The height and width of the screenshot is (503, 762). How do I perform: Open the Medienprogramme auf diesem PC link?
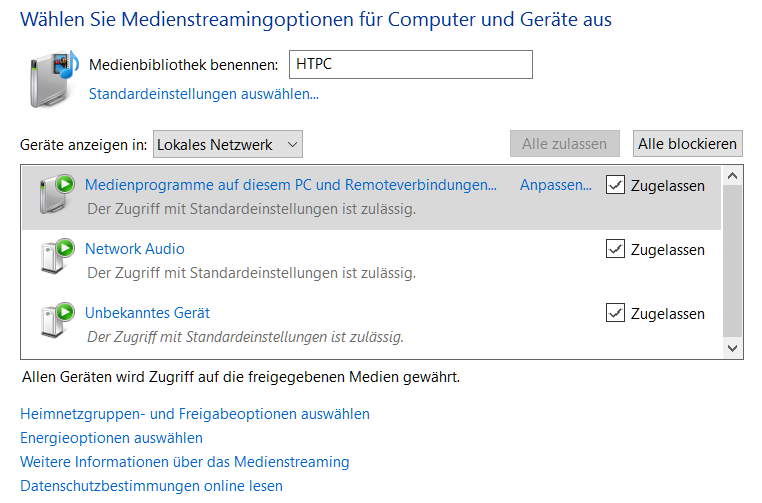click(291, 185)
